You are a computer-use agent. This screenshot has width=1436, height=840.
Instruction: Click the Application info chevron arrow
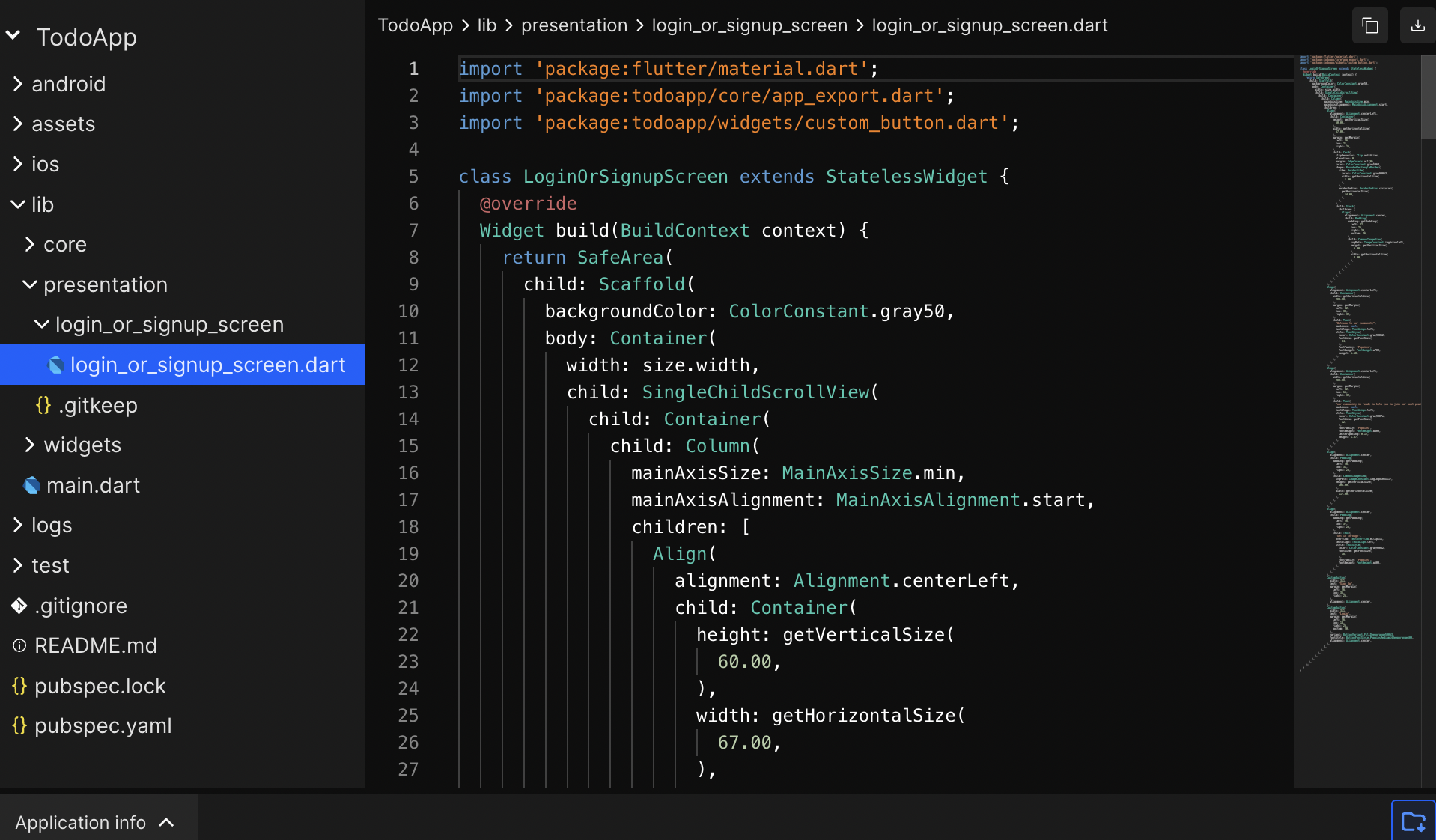[x=166, y=822]
